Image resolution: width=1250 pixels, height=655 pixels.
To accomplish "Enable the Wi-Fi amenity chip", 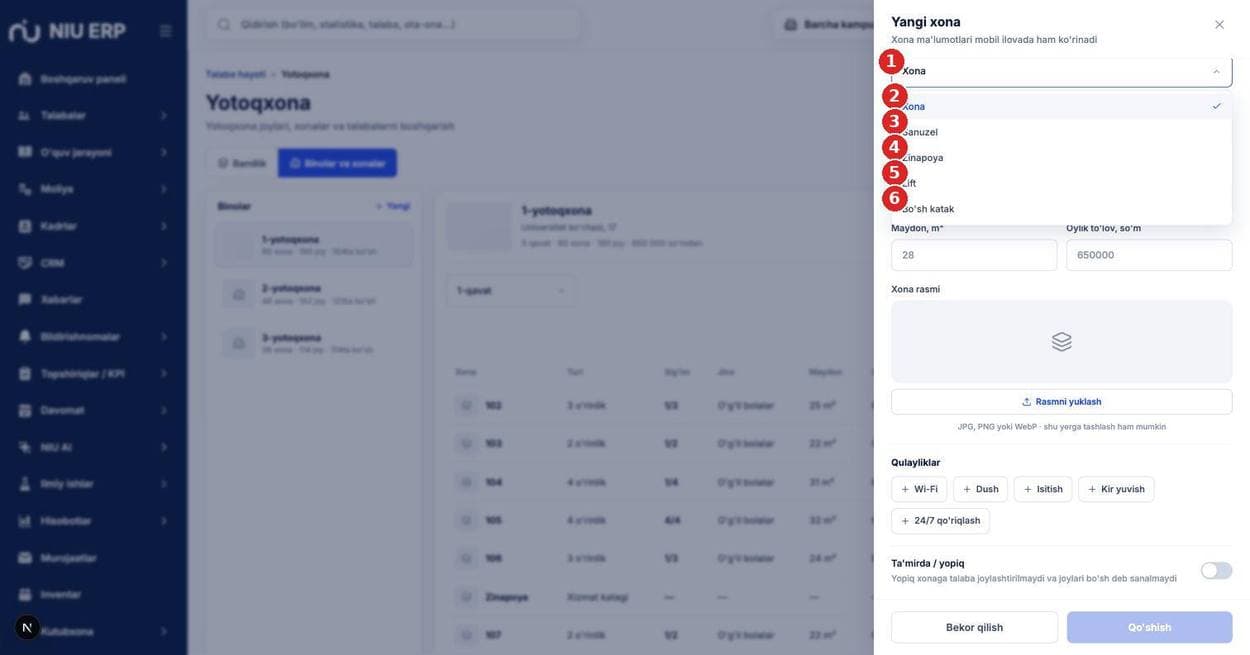I will tap(919, 490).
